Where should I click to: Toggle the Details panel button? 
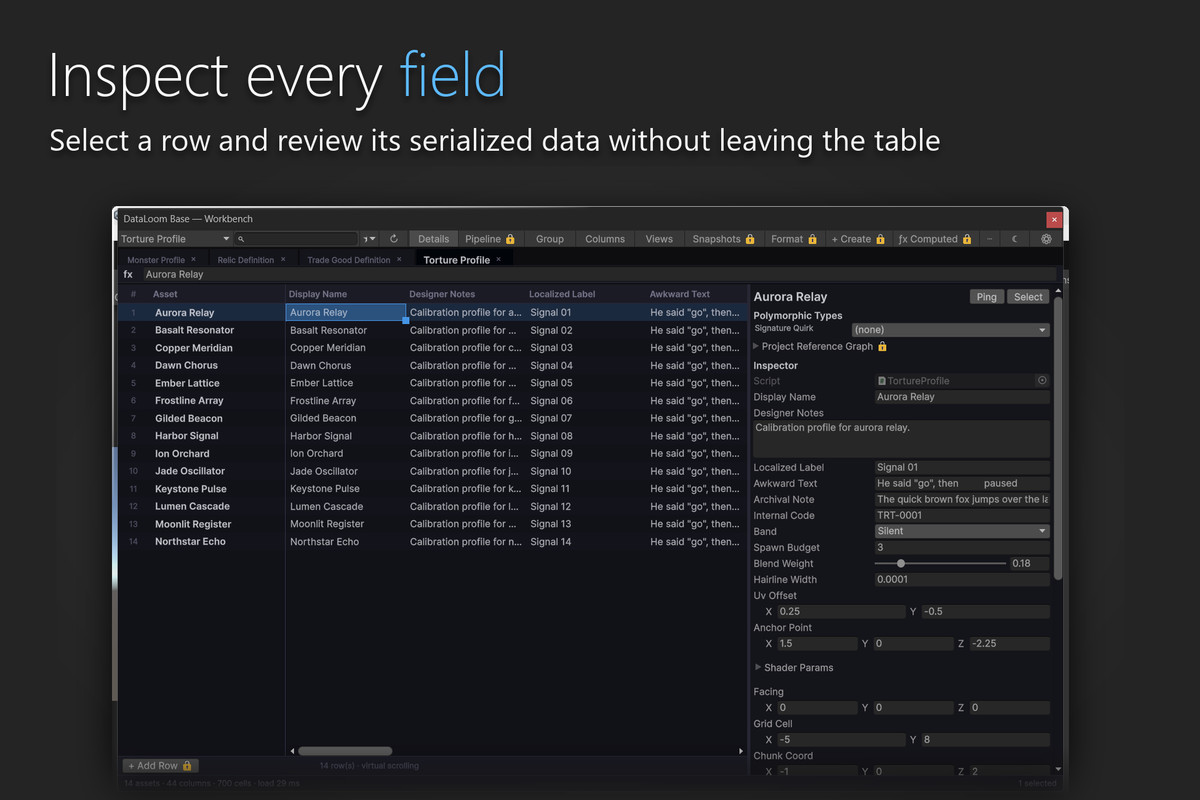(x=434, y=239)
